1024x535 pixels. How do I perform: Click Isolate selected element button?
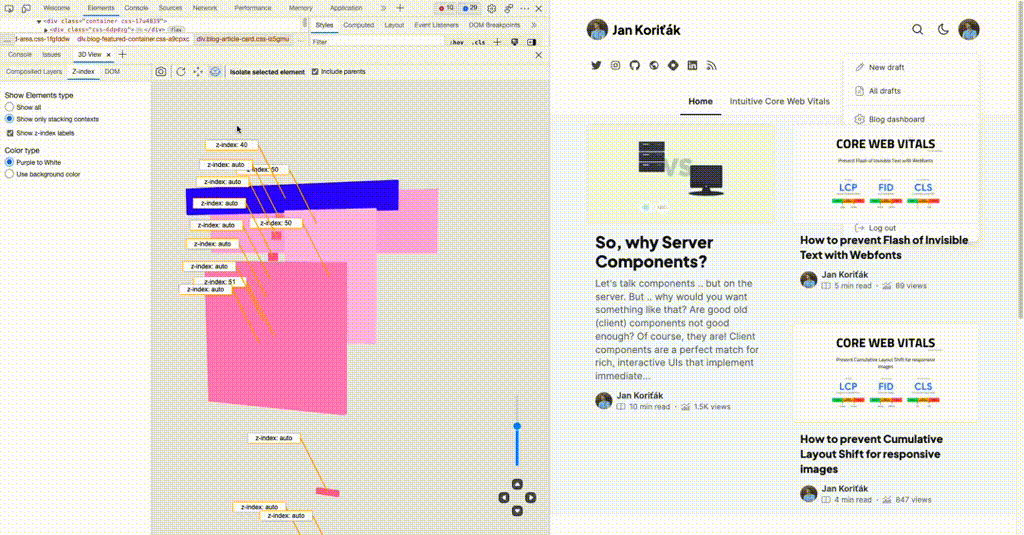(x=267, y=72)
